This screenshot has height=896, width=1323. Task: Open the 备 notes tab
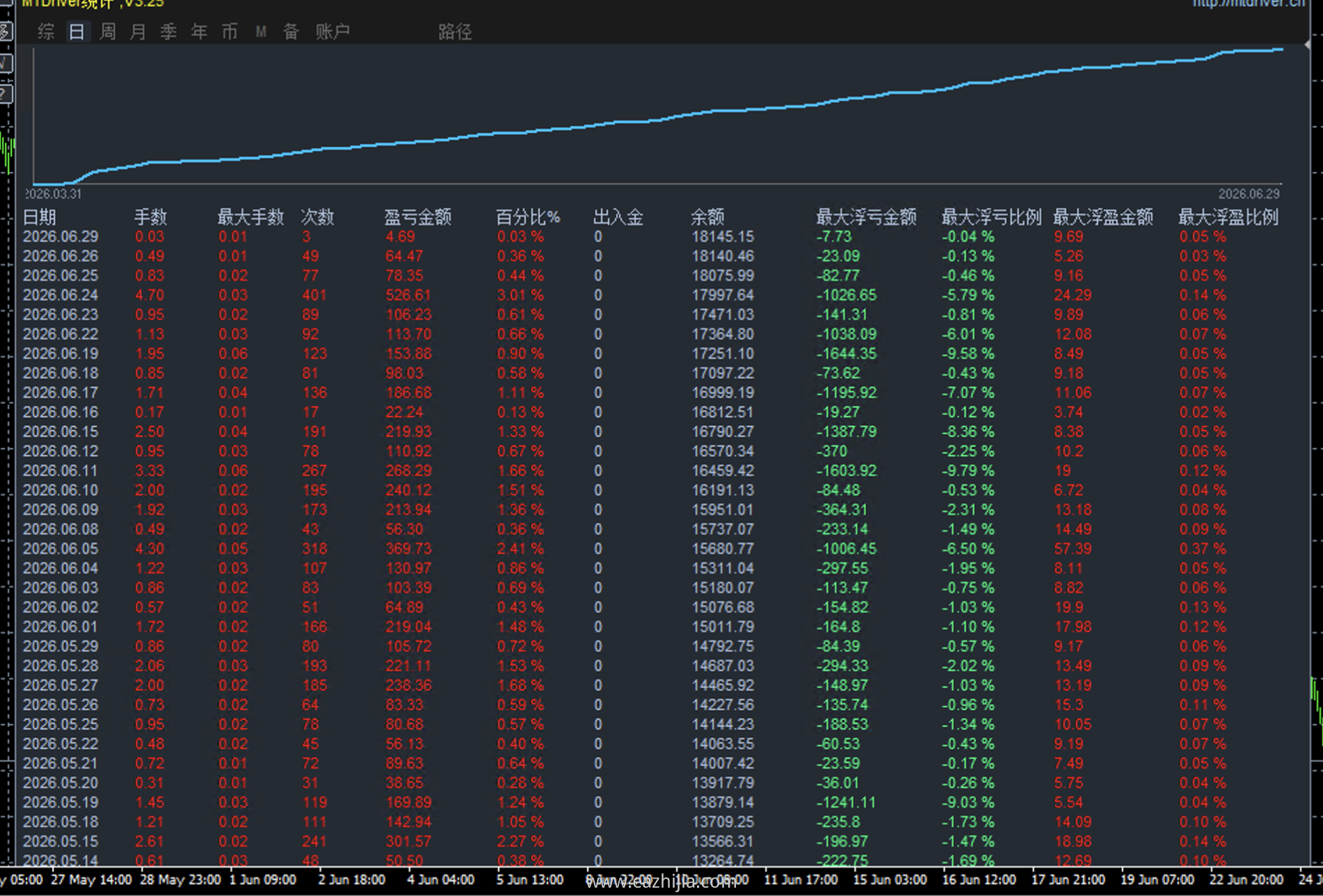pos(291,31)
